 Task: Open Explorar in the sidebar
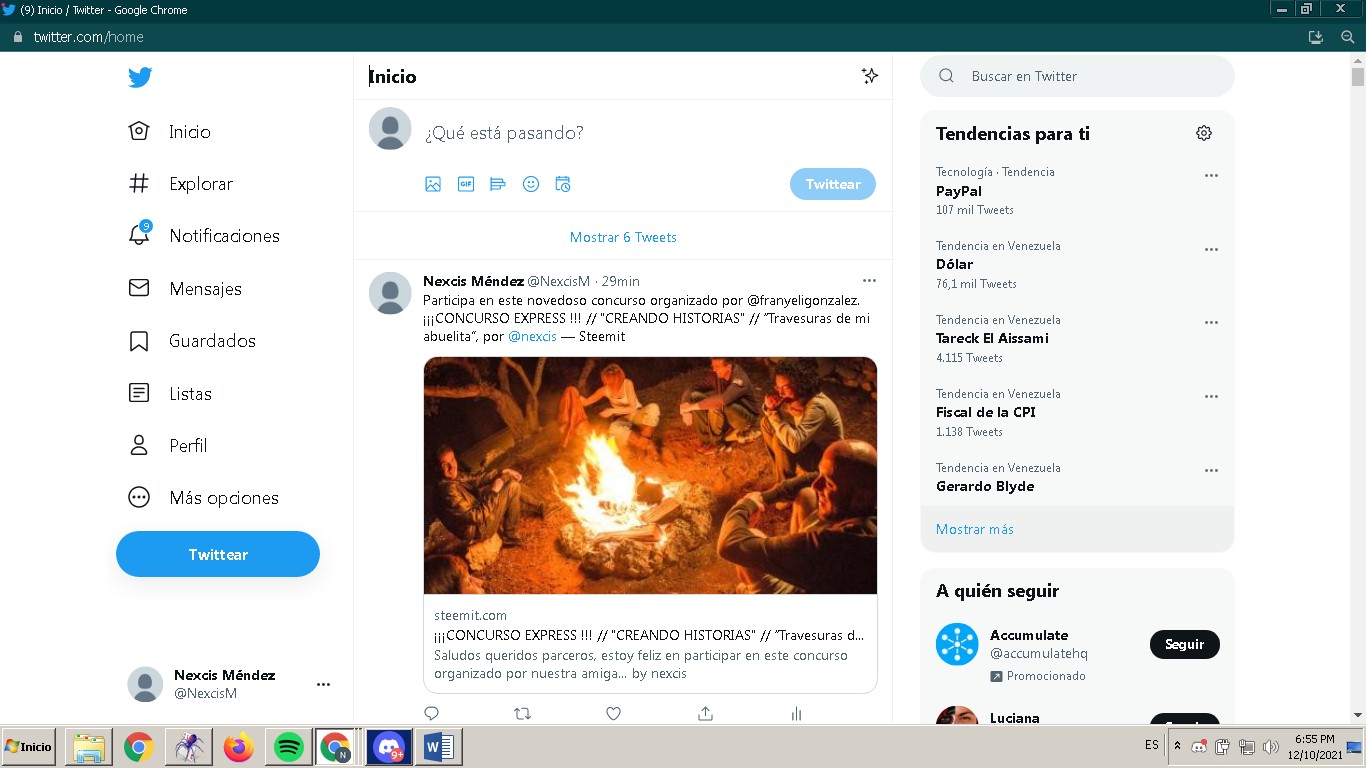(x=181, y=184)
